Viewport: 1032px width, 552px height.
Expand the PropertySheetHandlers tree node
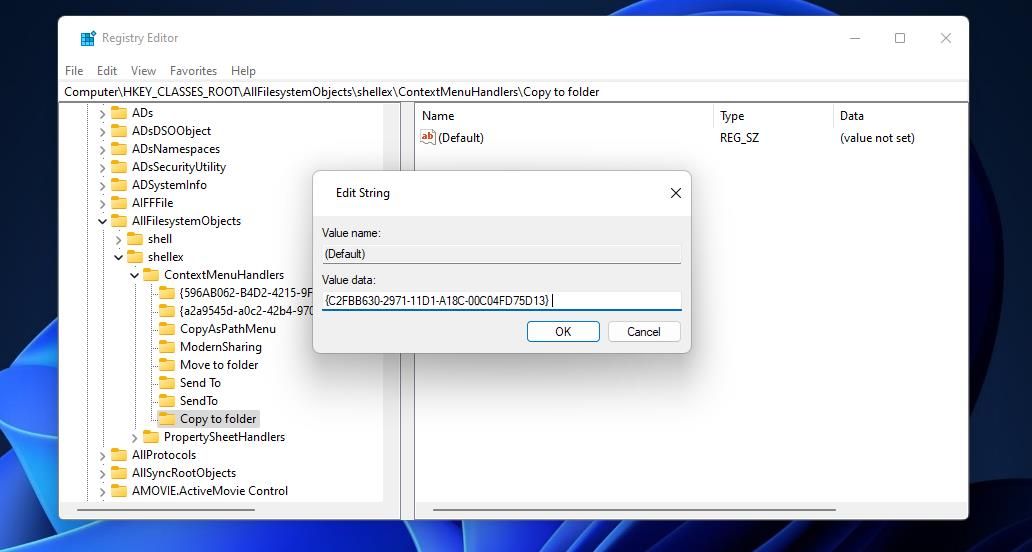[x=135, y=438]
